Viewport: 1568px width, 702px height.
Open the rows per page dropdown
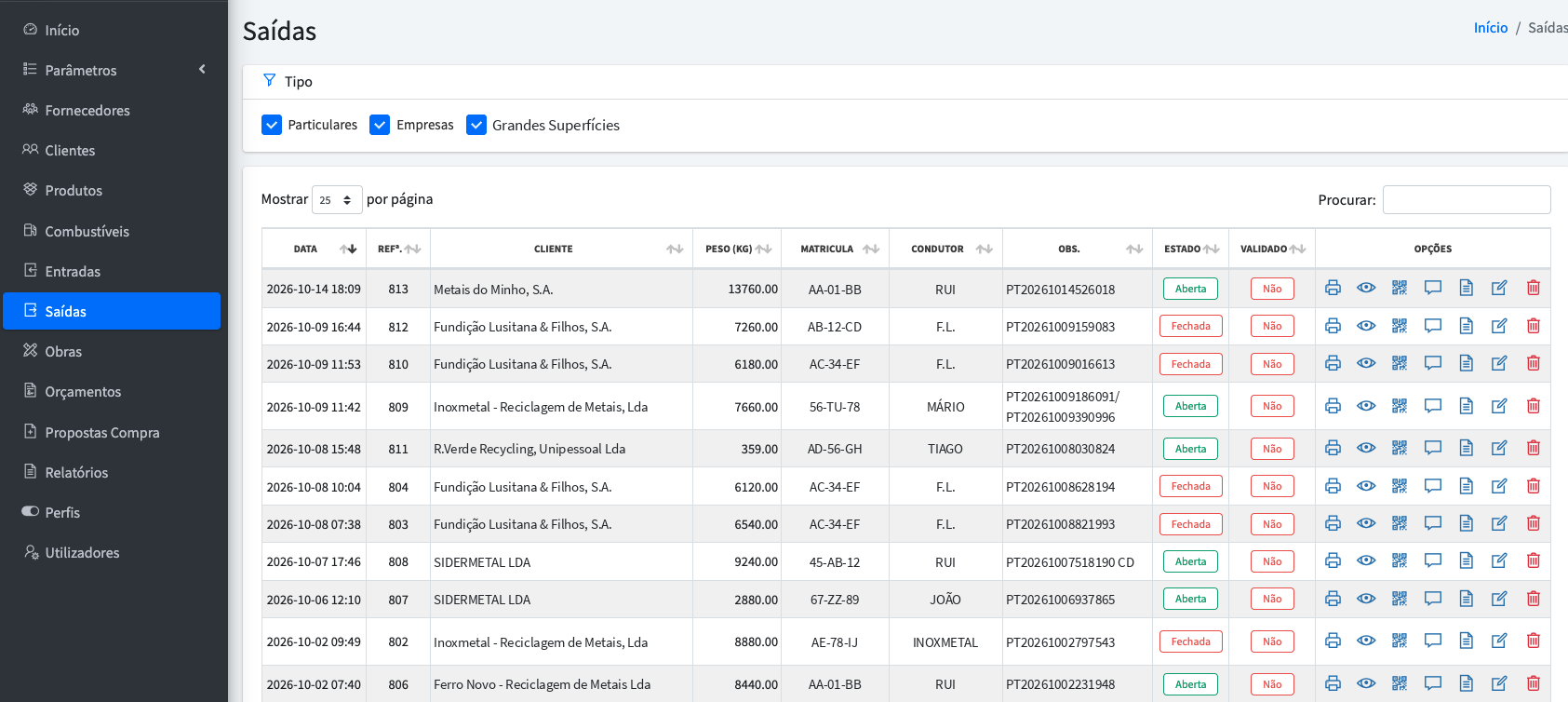pyautogui.click(x=337, y=200)
